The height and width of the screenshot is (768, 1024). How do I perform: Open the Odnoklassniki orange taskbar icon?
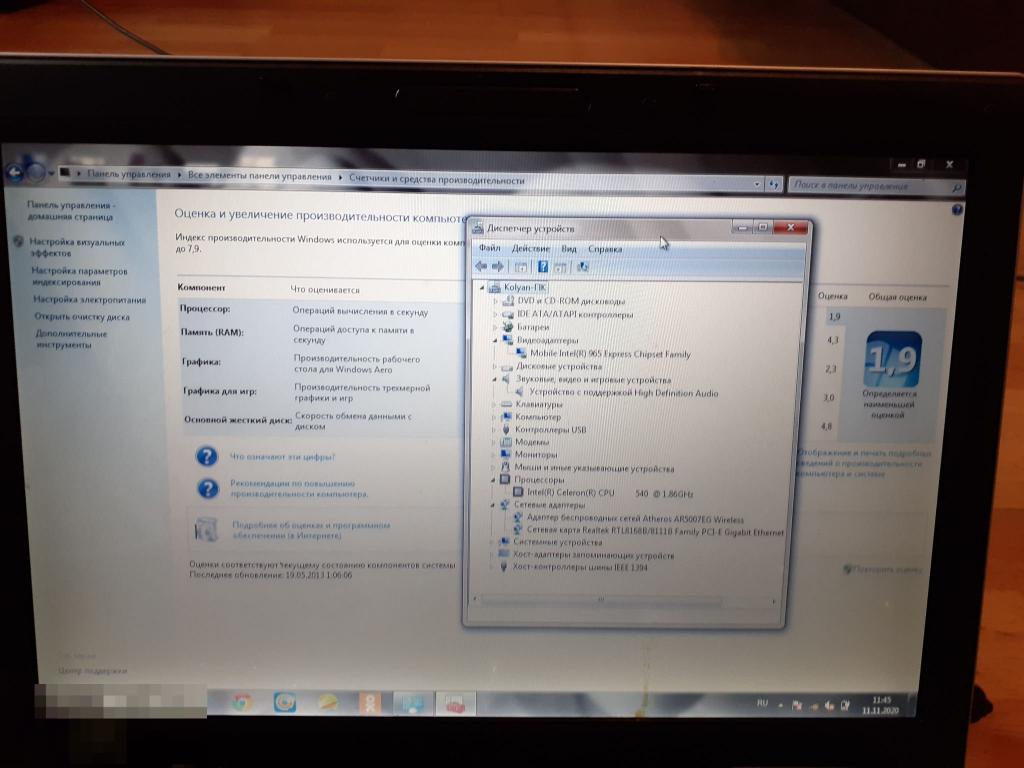point(370,703)
